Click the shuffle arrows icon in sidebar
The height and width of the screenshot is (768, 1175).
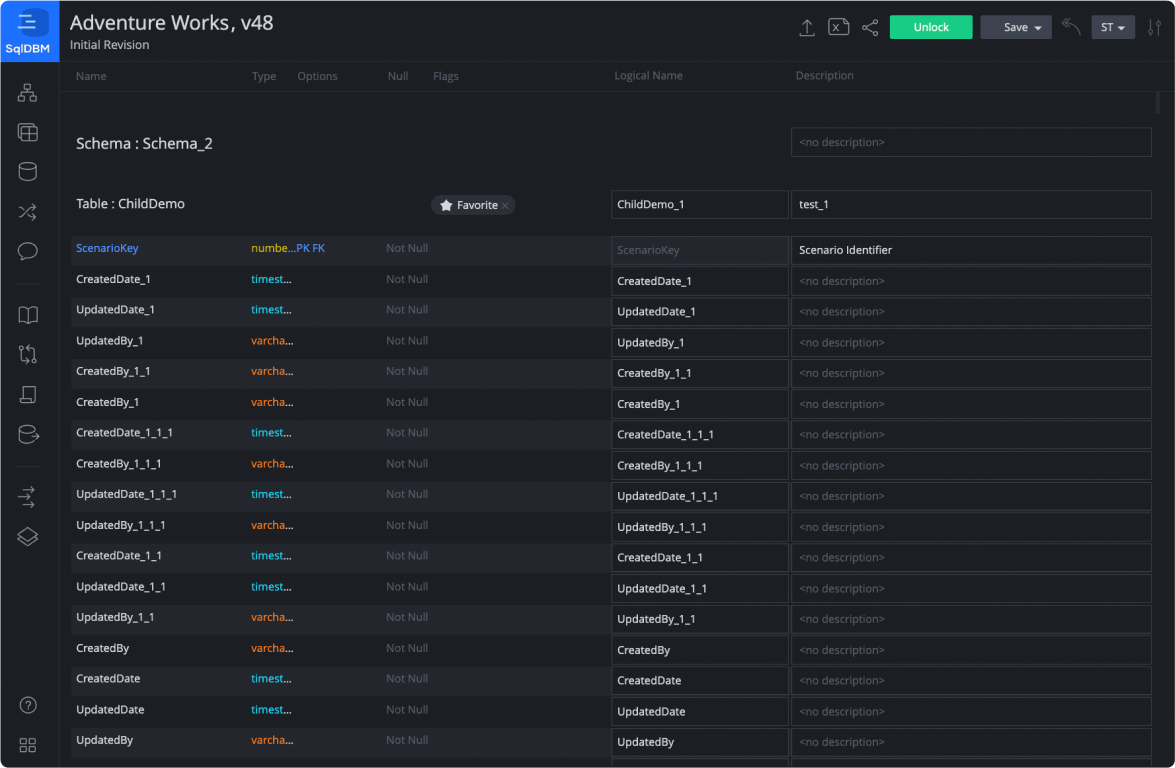28,212
